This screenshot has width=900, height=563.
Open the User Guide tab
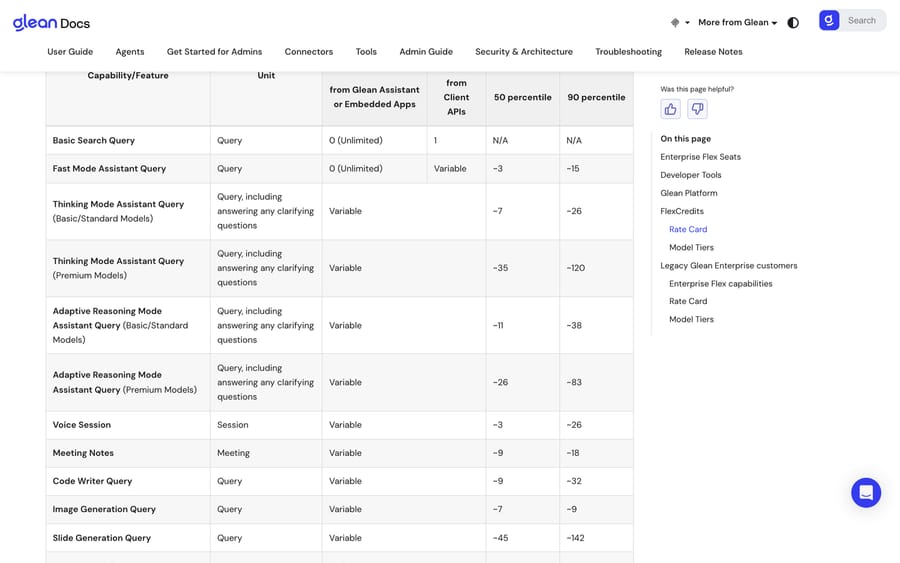[70, 52]
